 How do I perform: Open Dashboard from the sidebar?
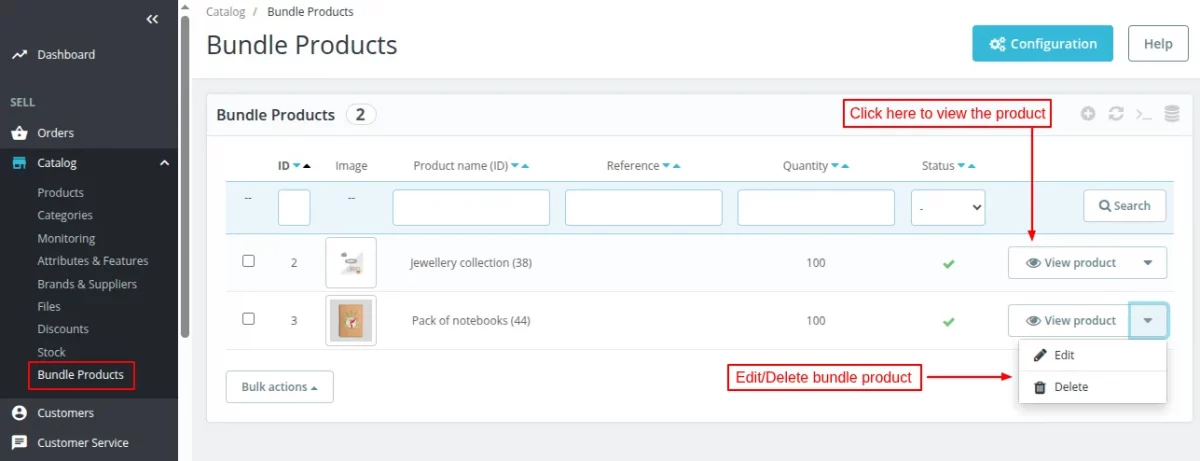[66, 55]
